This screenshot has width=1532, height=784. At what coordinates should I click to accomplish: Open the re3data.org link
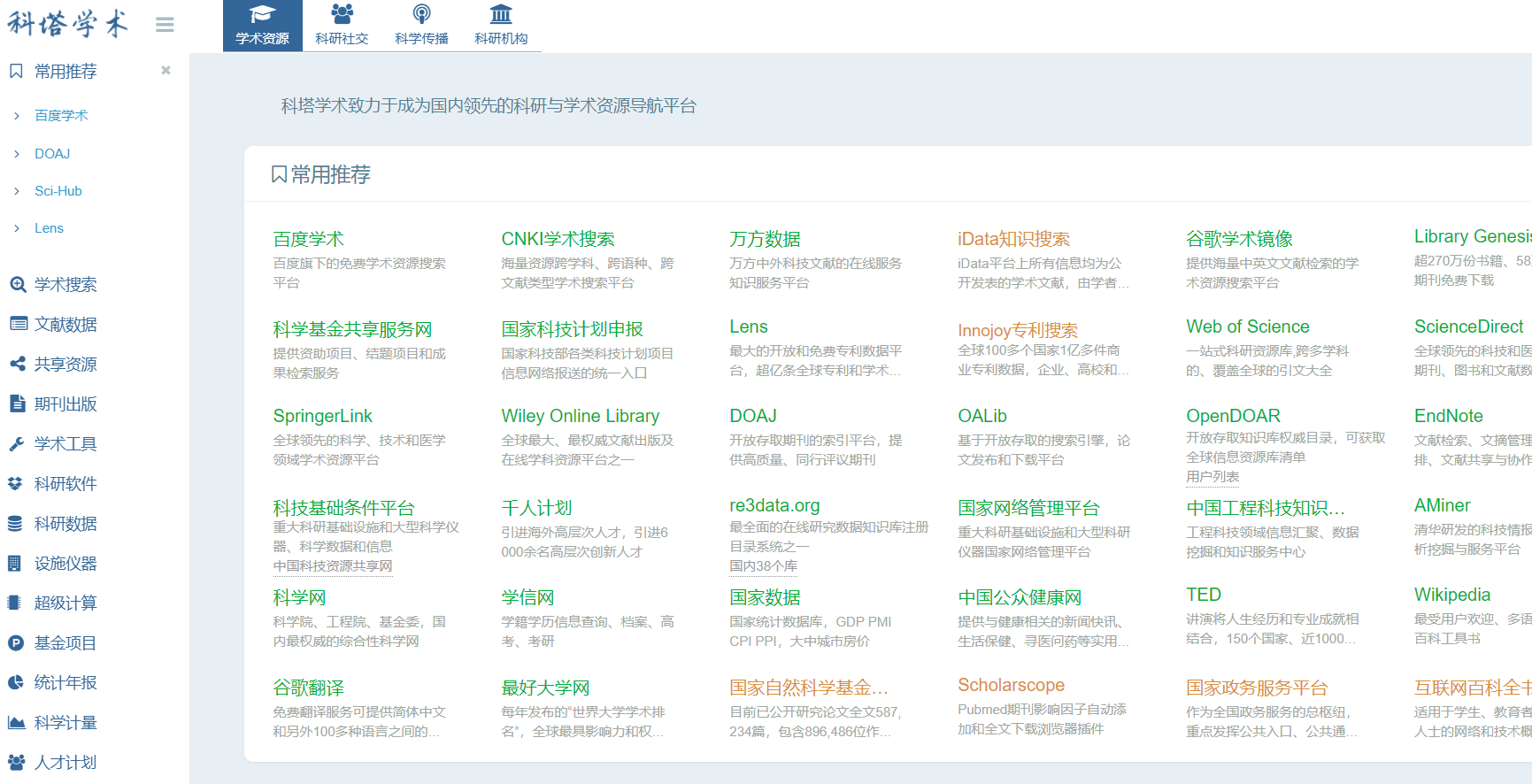(774, 505)
